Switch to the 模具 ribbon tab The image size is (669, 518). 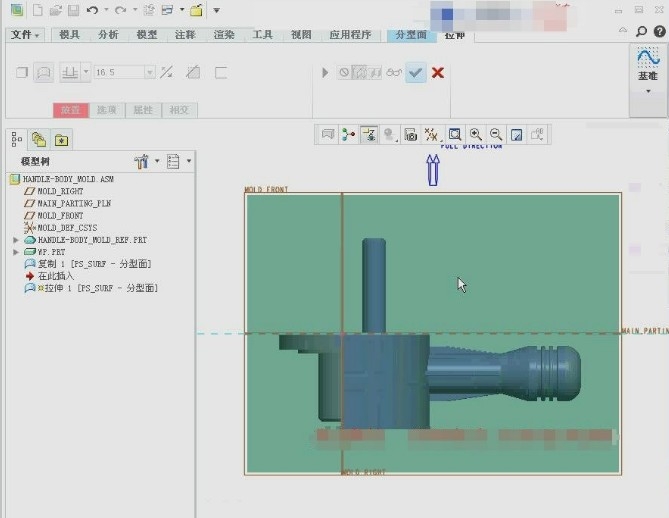click(x=70, y=35)
